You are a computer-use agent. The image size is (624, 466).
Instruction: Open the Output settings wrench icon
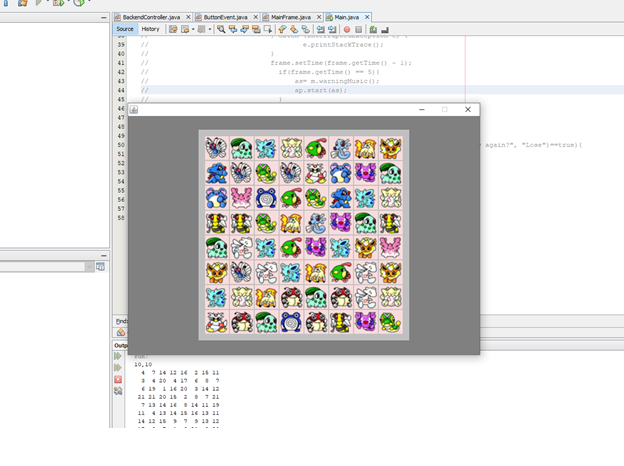coord(118,391)
